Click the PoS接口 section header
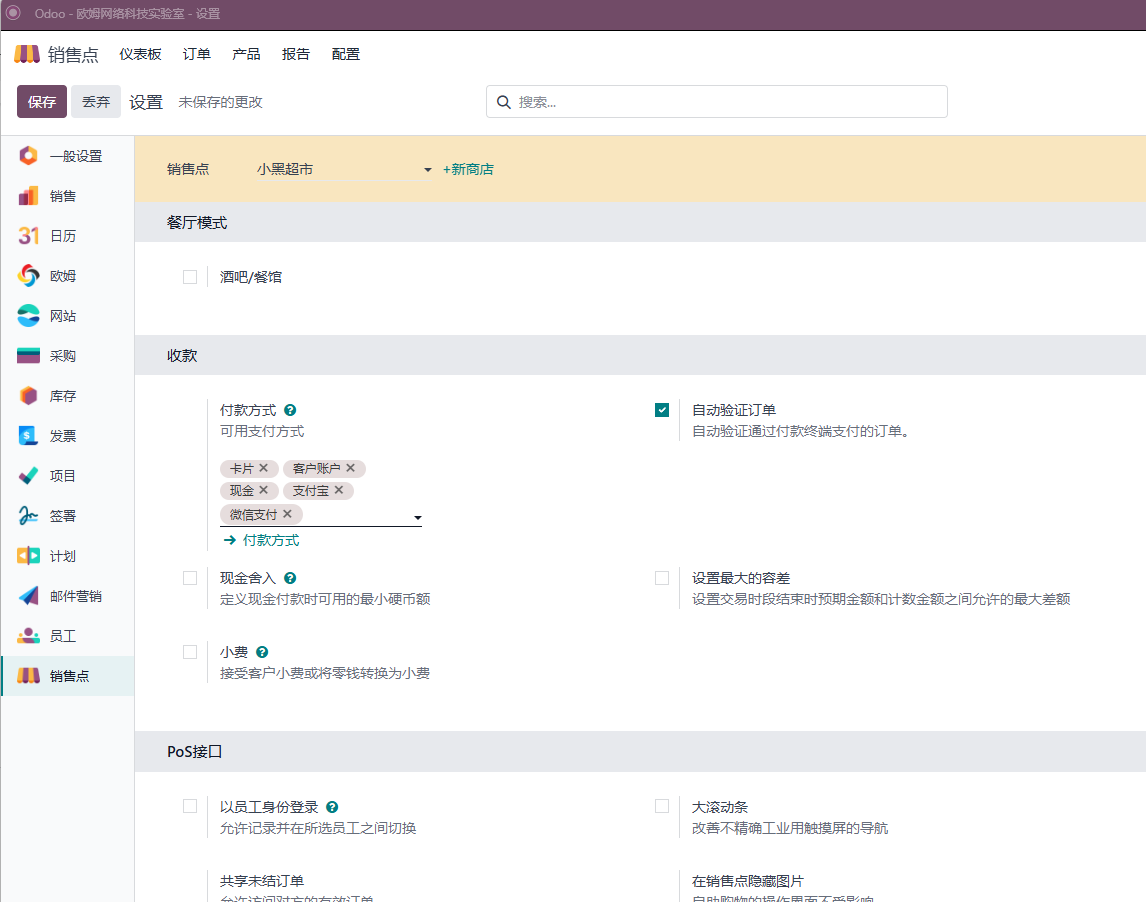The width and height of the screenshot is (1146, 902). pyautogui.click(x=194, y=751)
